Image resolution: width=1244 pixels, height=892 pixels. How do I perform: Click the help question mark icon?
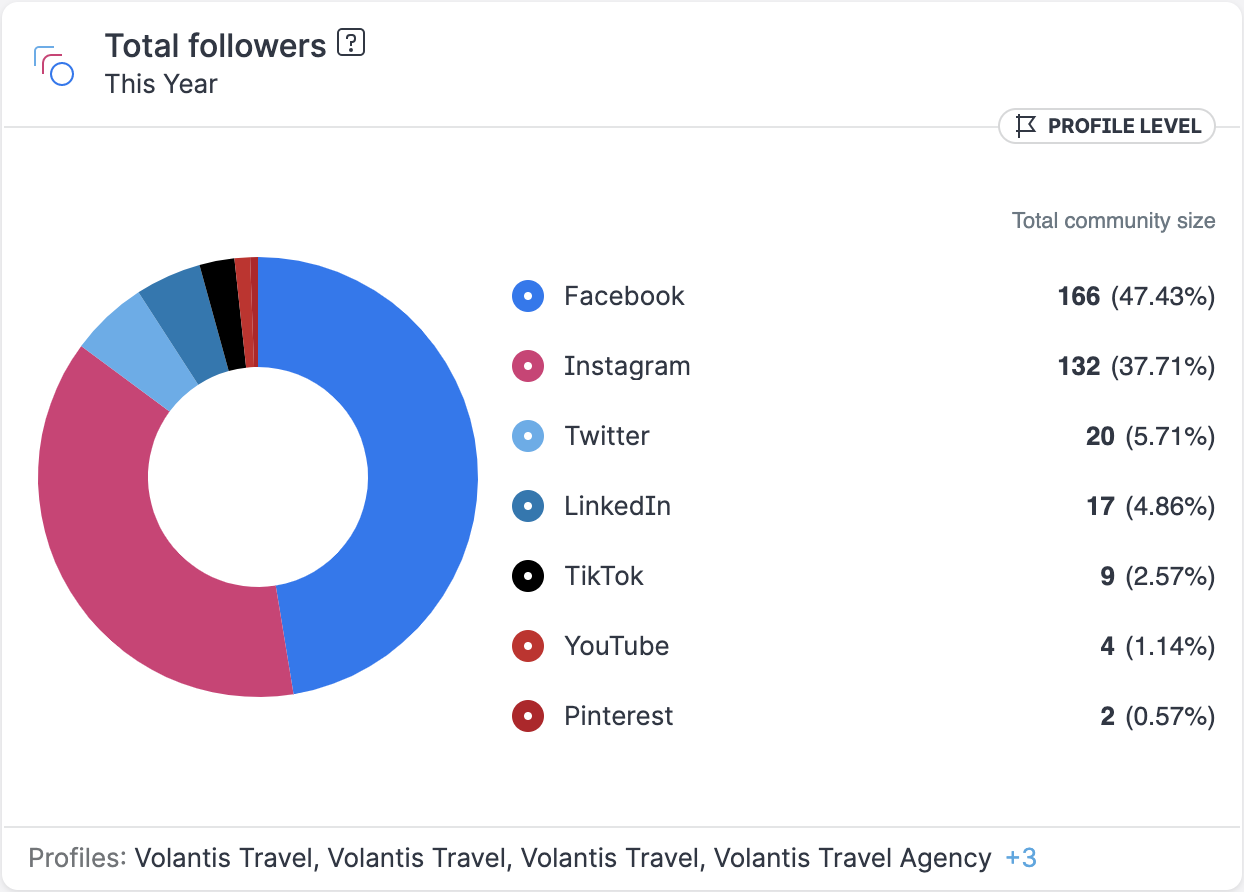351,44
